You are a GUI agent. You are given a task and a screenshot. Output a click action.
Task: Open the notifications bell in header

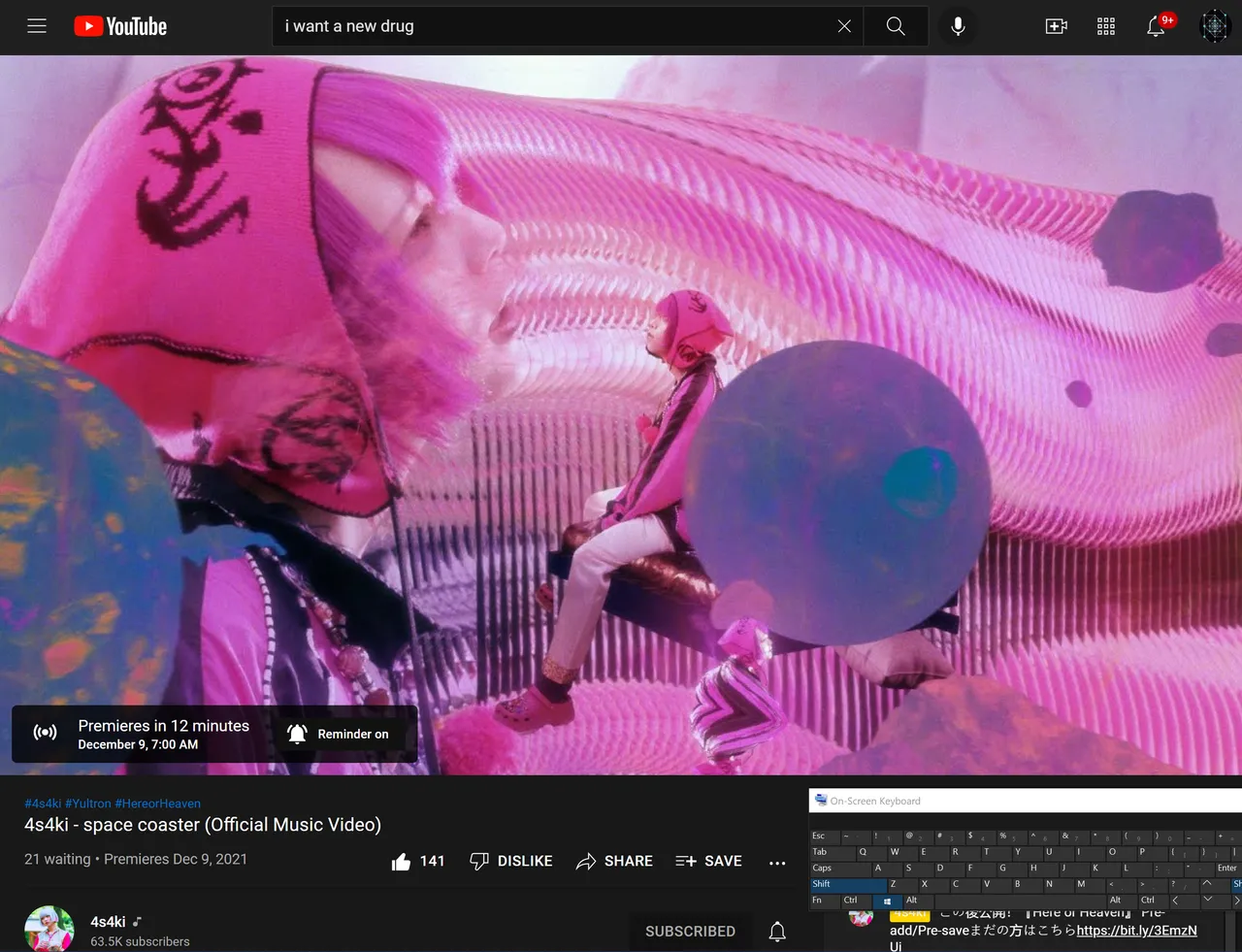1156,26
